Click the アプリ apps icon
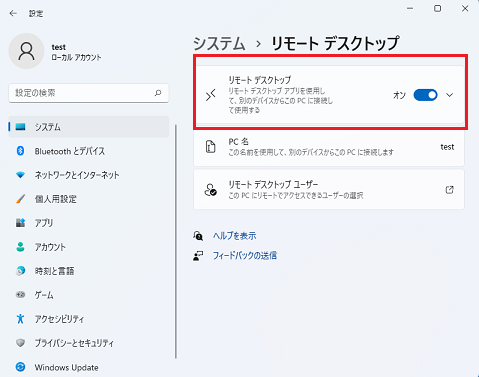Image resolution: width=479 pixels, height=377 pixels. pyautogui.click(x=21, y=223)
